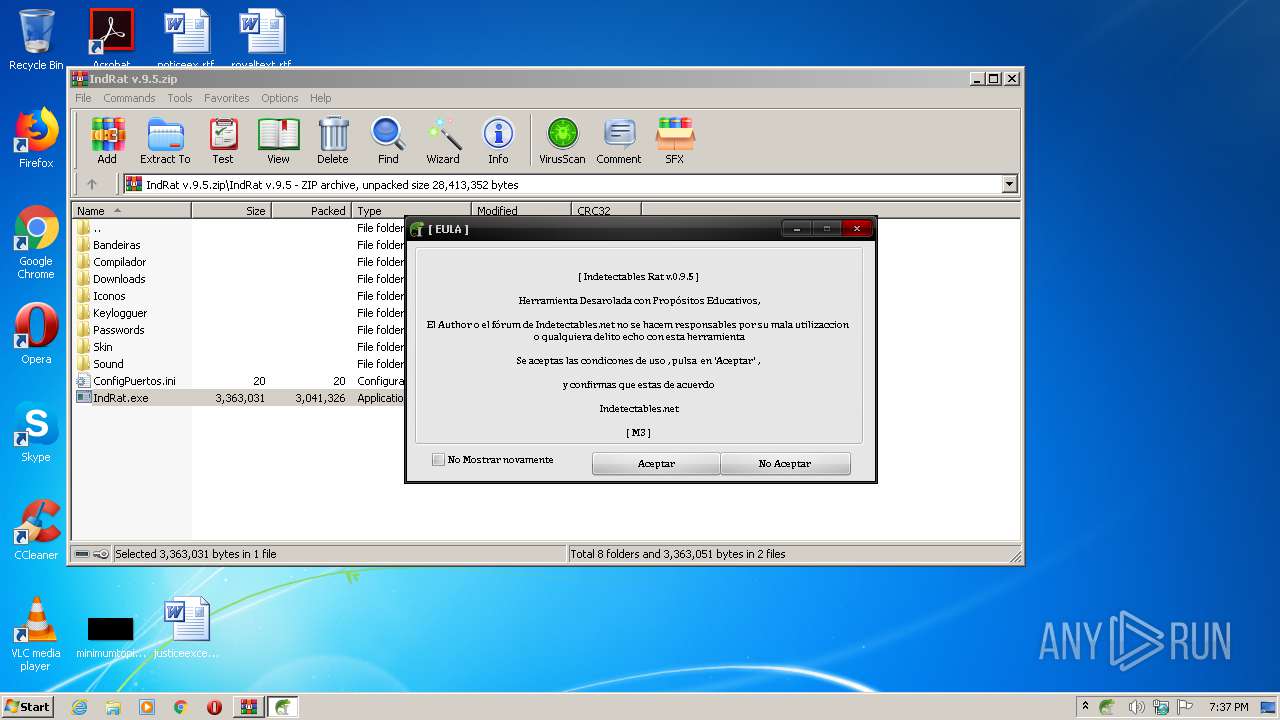1280x720 pixels.
Task: Expand the archive path dropdown
Action: click(1009, 184)
